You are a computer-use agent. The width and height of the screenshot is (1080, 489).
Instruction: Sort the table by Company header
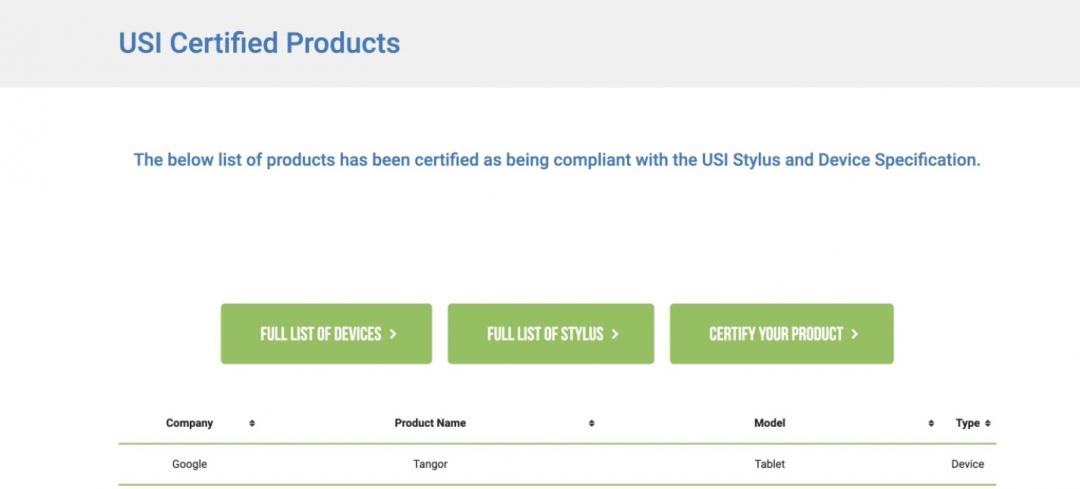[x=190, y=423]
